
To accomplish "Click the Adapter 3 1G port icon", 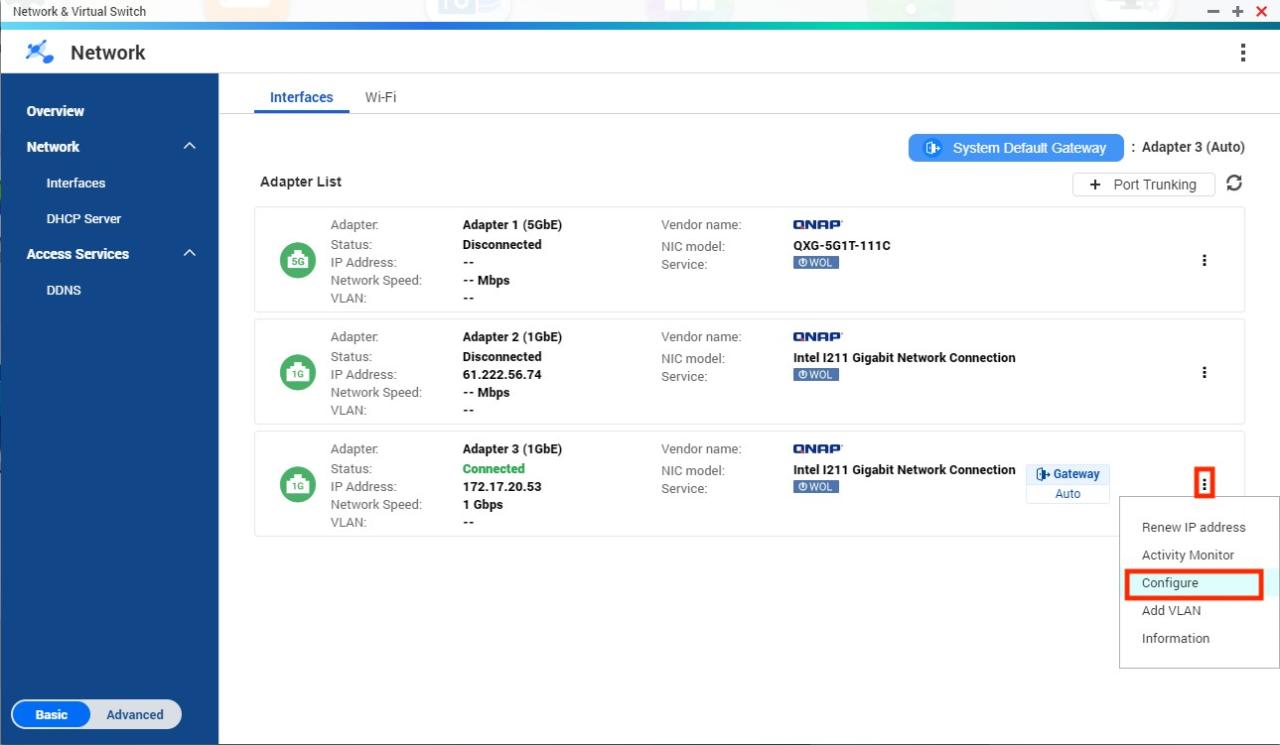I will (297, 485).
